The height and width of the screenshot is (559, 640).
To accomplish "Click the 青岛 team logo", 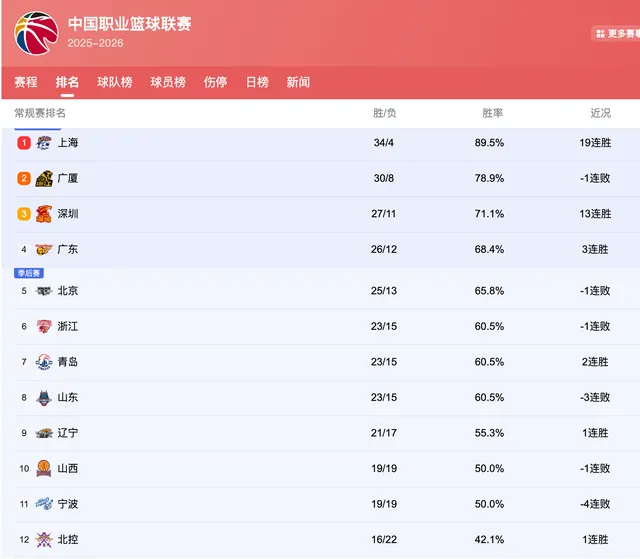I will [44, 362].
